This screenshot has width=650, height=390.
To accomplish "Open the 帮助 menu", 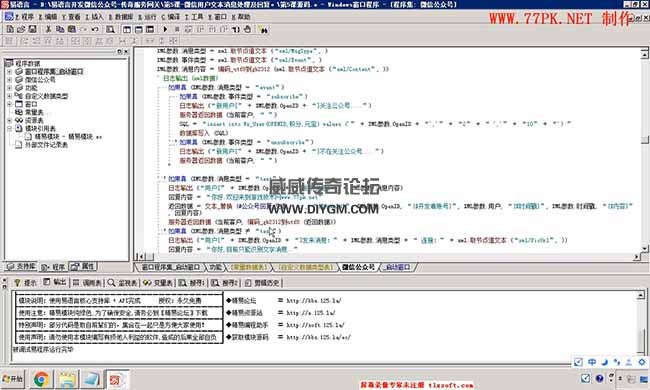I will pyautogui.click(x=241, y=17).
